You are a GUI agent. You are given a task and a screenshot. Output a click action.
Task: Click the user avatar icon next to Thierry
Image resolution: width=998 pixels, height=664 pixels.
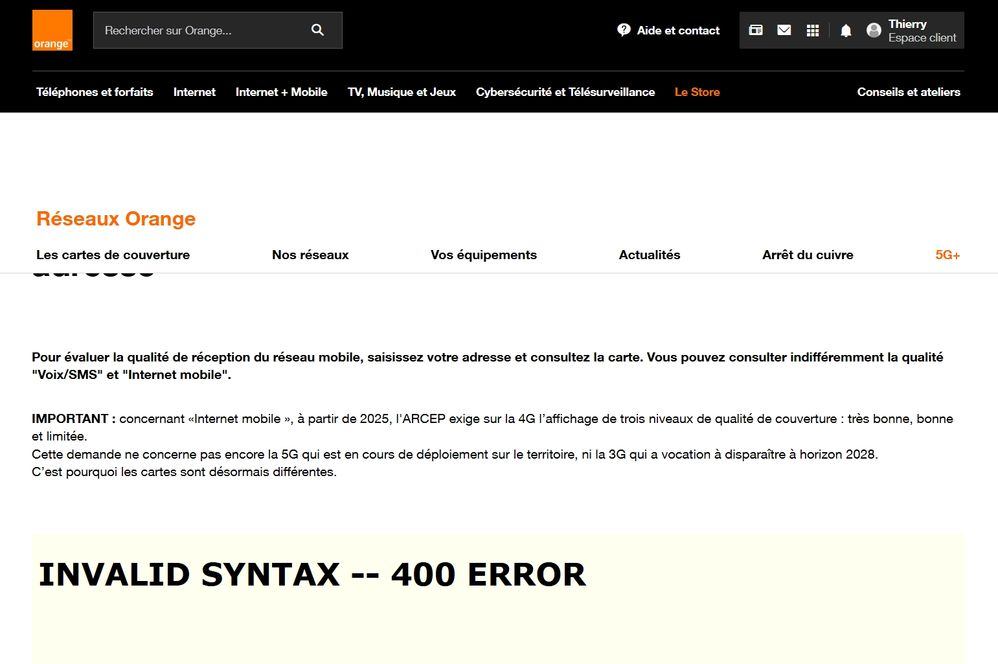click(x=874, y=30)
